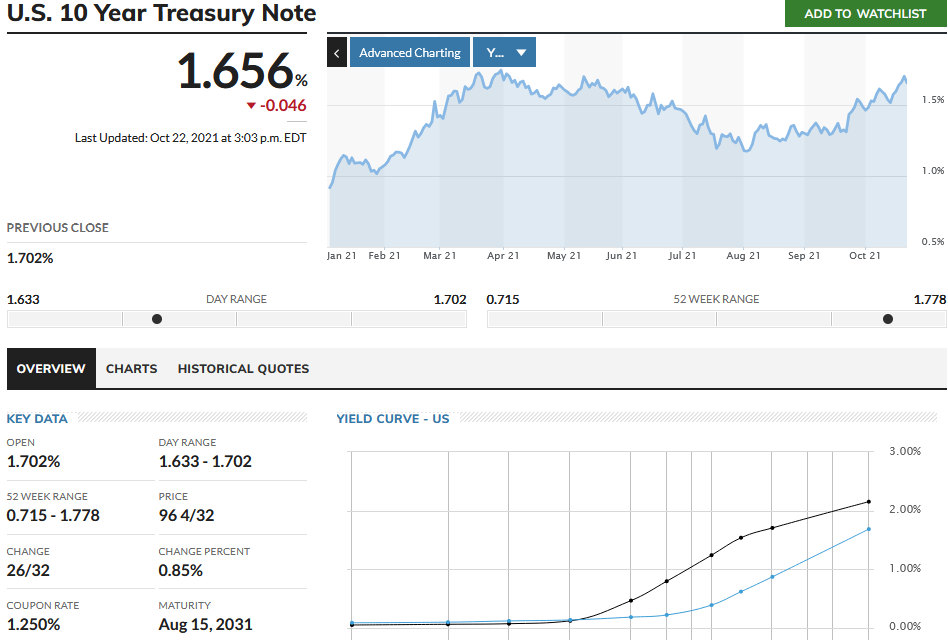Click the back chevron beside Advanced Charting
948x640 pixels.
tap(337, 52)
